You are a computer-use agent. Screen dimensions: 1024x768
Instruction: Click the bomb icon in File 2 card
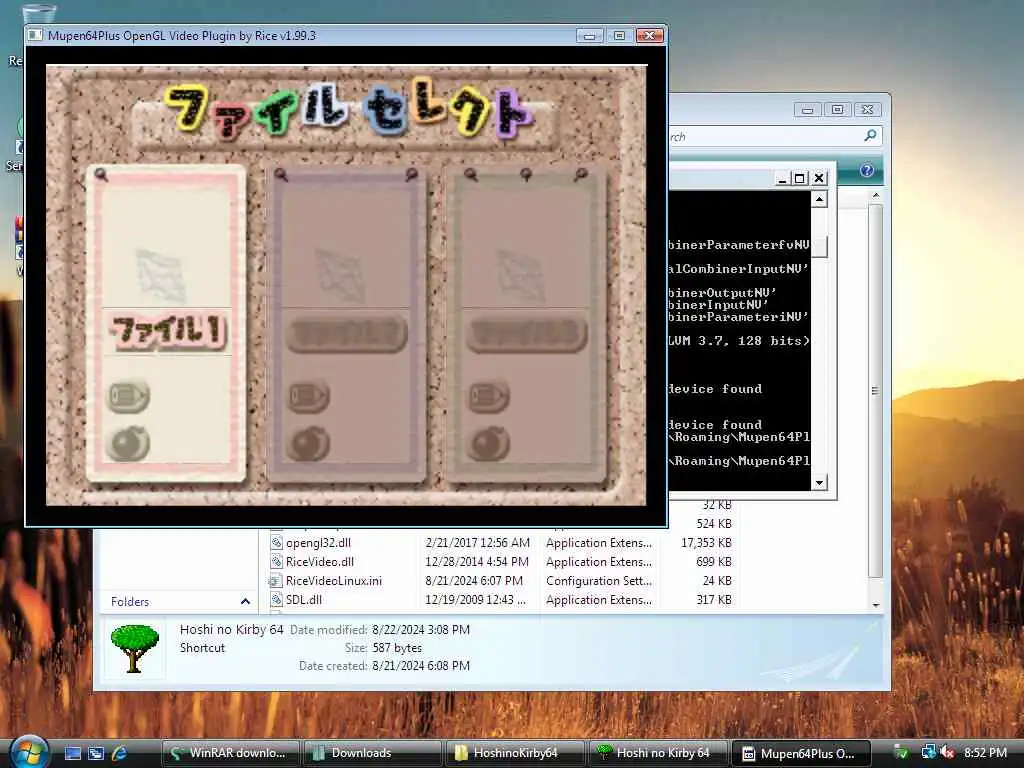click(x=308, y=444)
